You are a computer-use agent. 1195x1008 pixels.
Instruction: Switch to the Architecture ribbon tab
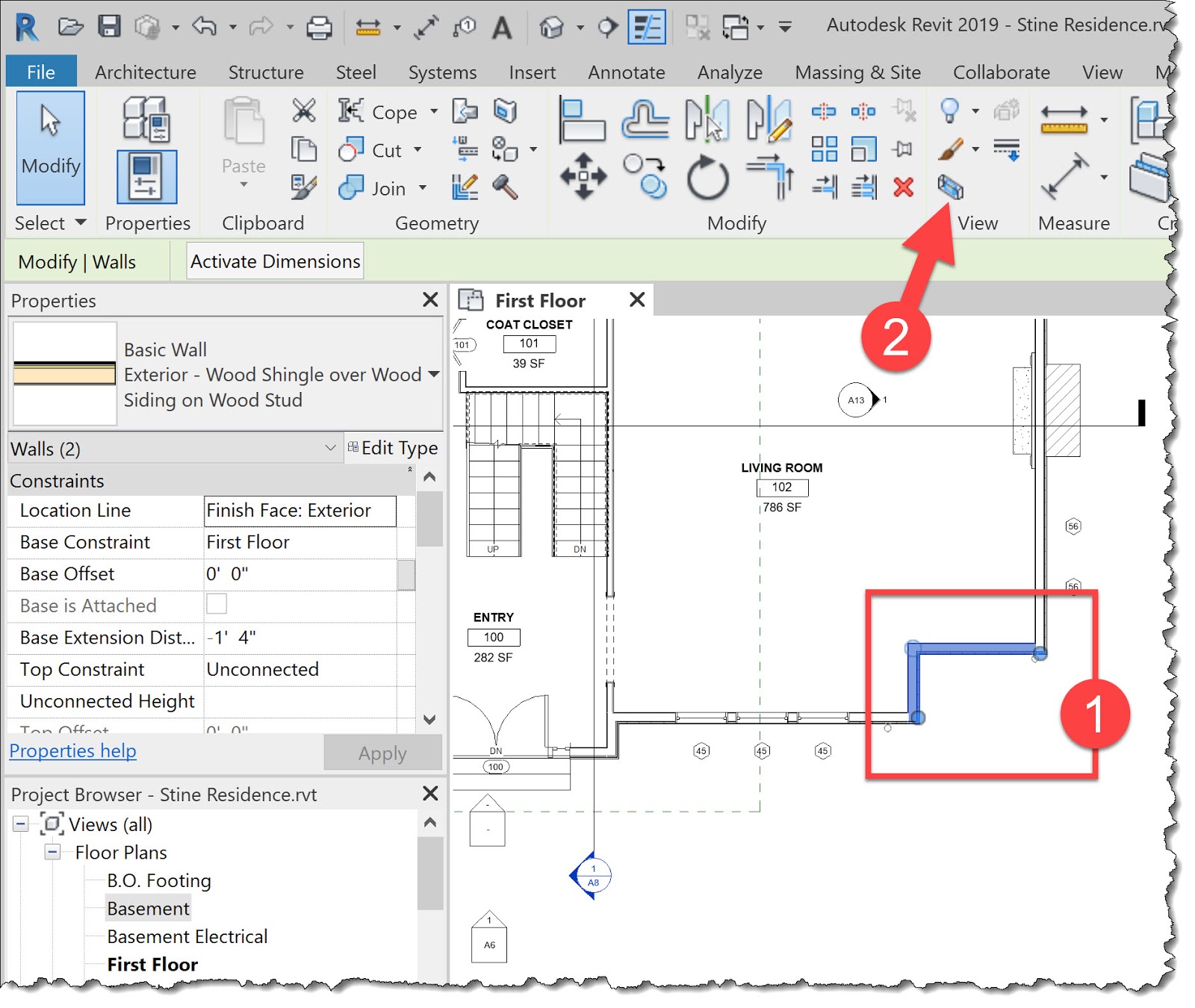(146, 72)
